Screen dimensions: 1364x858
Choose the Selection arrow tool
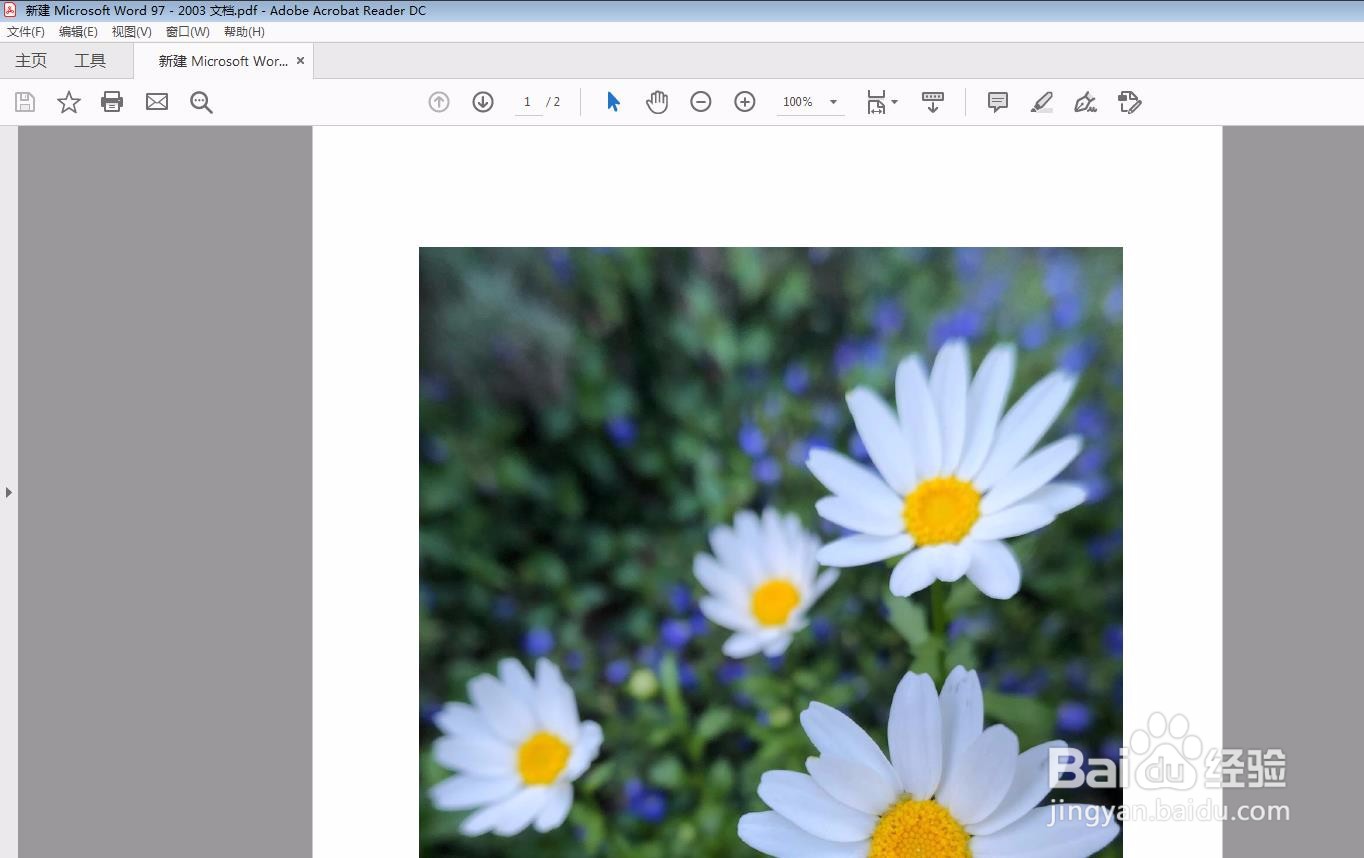[x=613, y=102]
